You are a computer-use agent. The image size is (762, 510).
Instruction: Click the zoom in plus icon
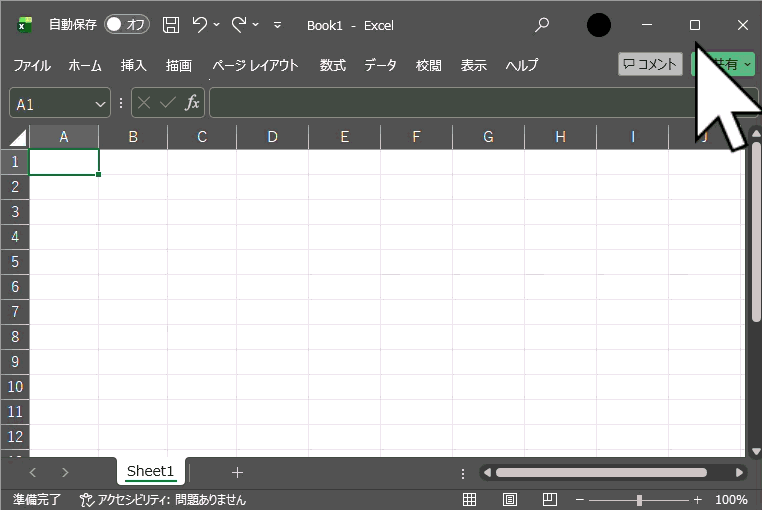(698, 499)
